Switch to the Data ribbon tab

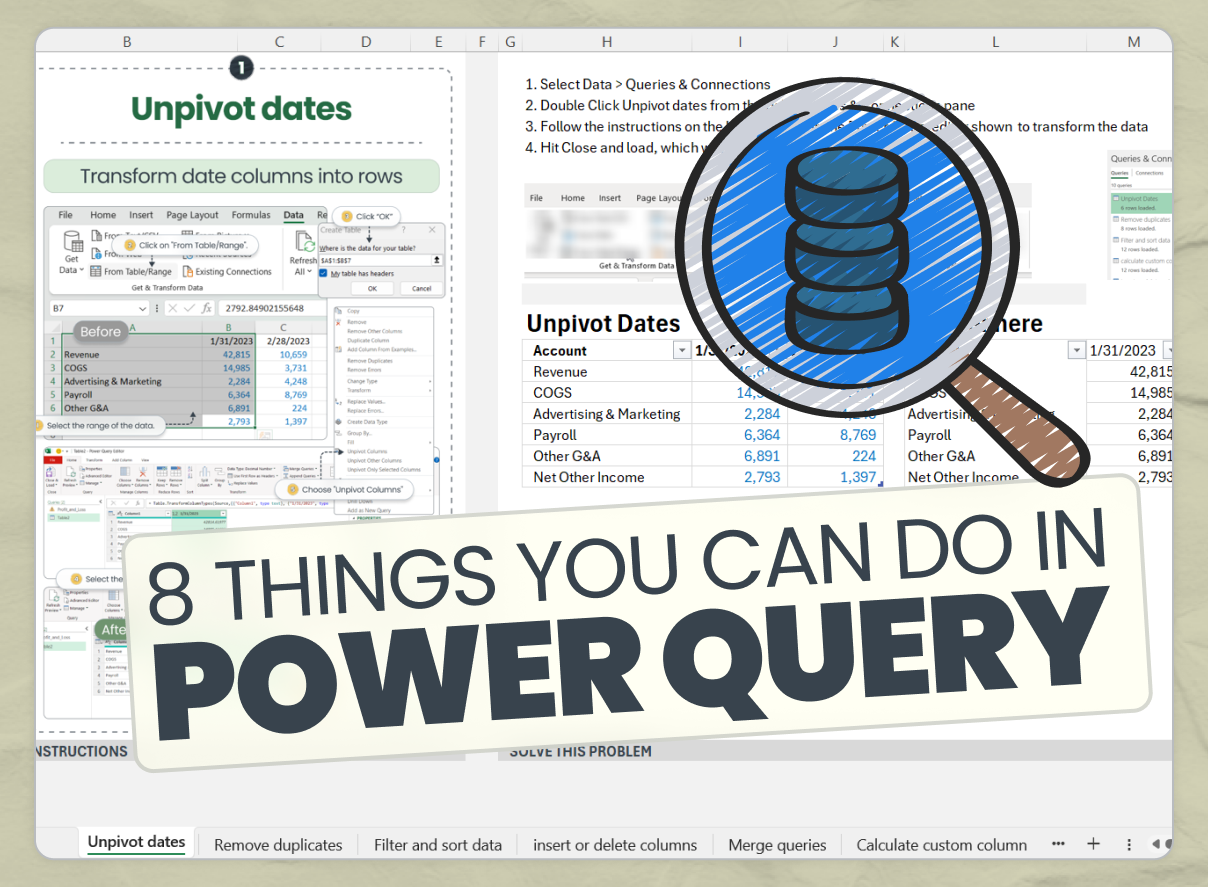click(292, 215)
